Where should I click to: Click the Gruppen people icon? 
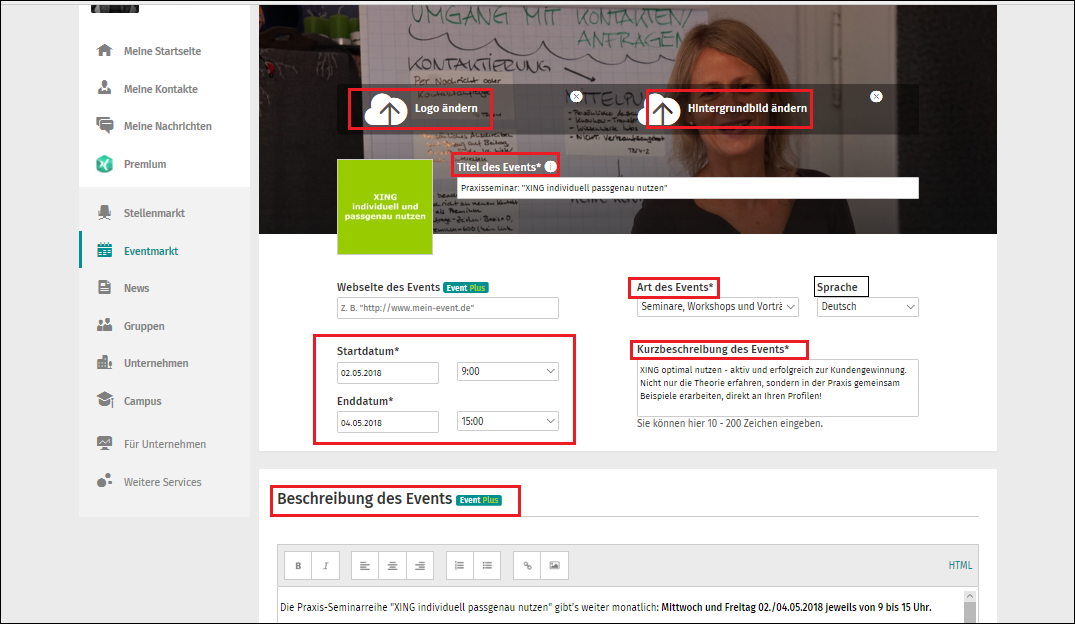pos(104,325)
